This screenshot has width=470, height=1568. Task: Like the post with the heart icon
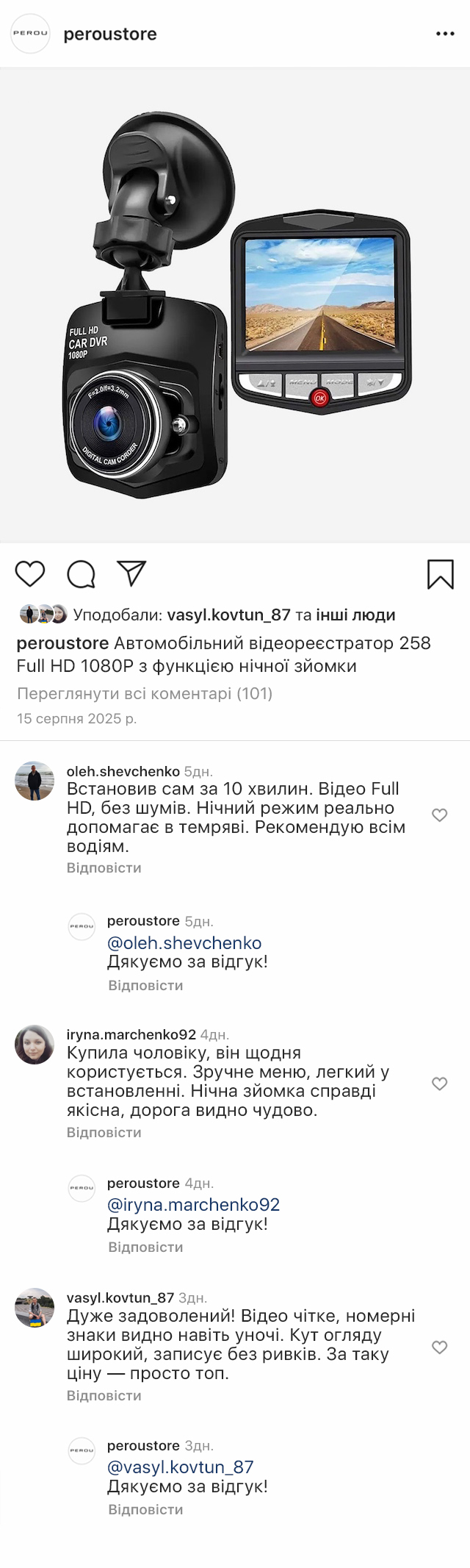[30, 573]
